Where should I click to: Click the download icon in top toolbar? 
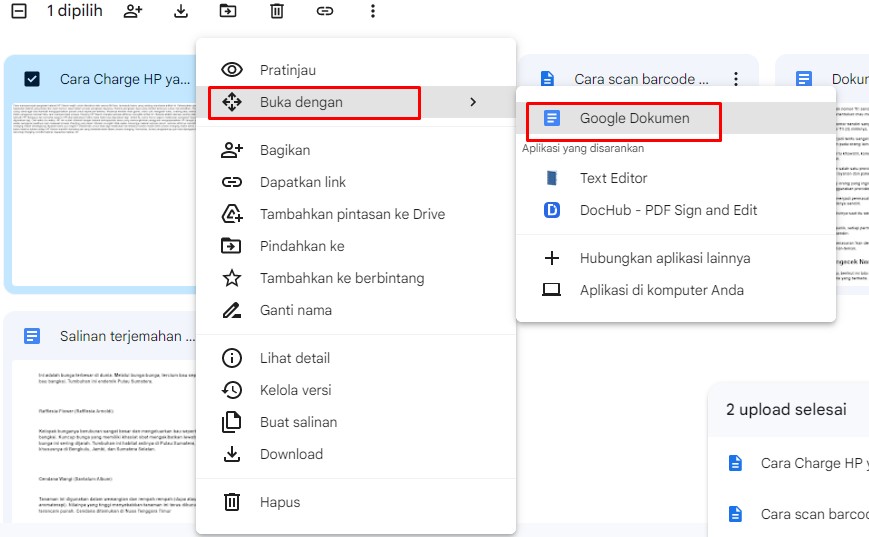(x=181, y=11)
